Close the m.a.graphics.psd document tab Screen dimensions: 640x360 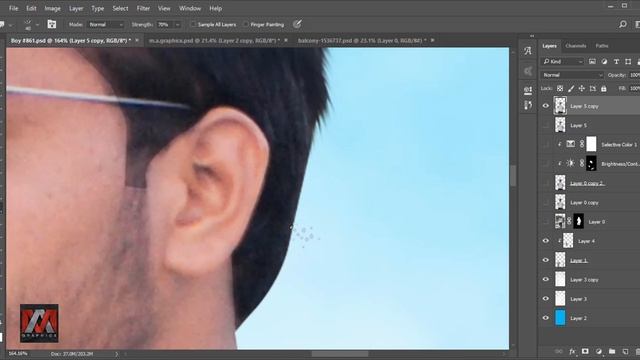pyautogui.click(x=286, y=40)
